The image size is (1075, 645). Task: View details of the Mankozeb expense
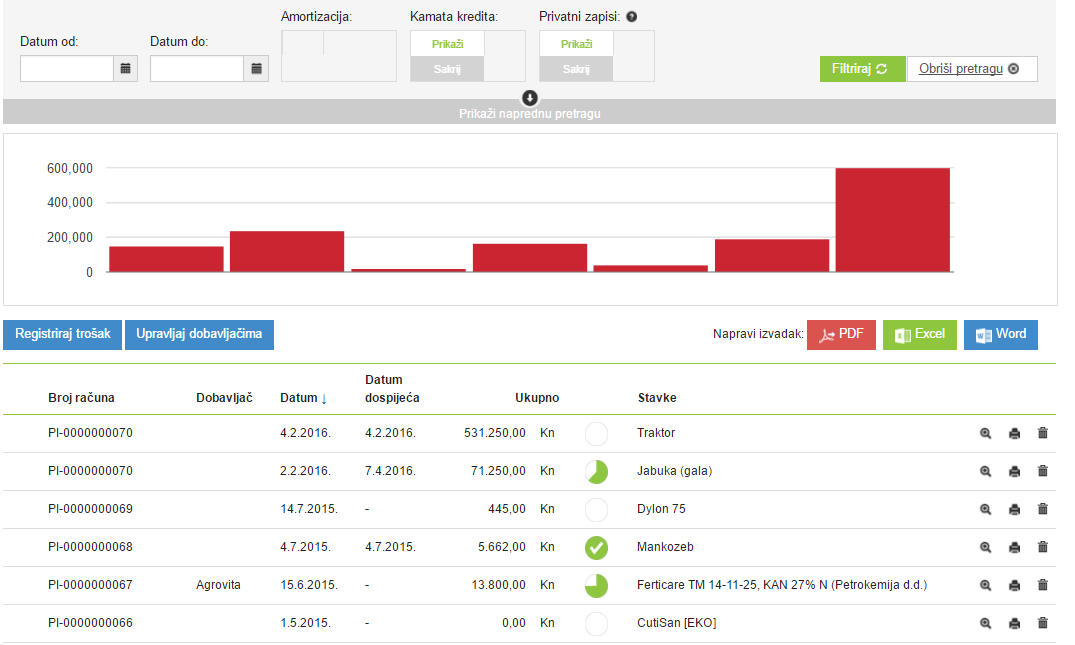[985, 547]
